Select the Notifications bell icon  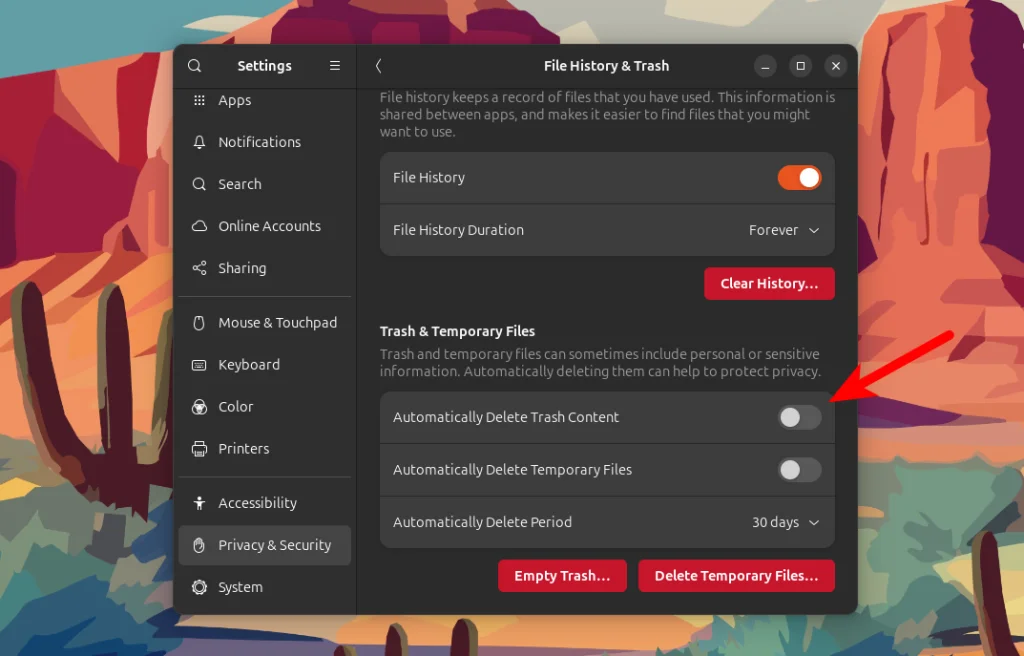(x=199, y=142)
